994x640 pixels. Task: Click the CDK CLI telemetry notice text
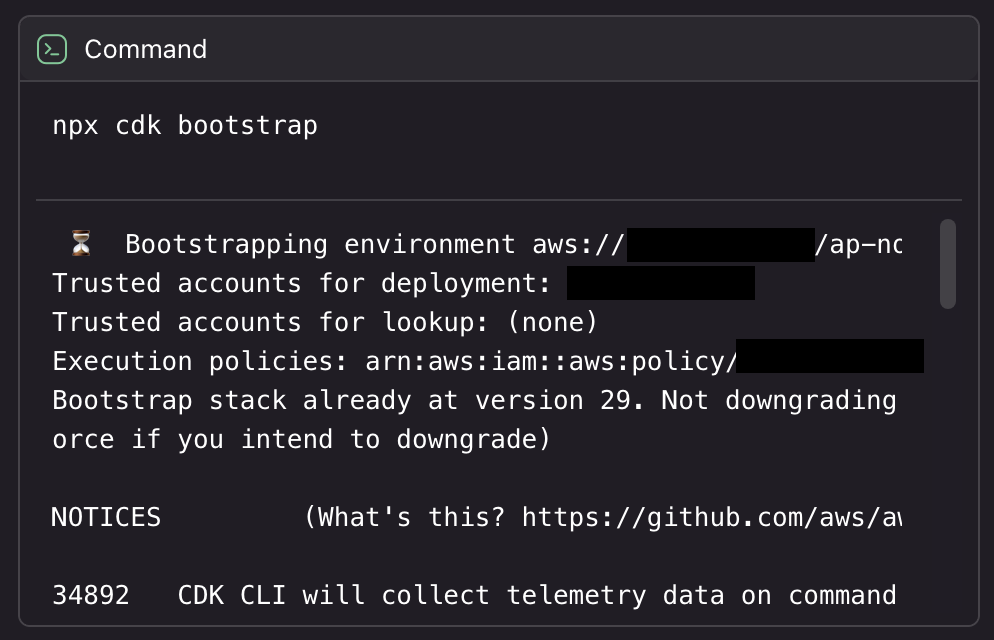(x=536, y=596)
